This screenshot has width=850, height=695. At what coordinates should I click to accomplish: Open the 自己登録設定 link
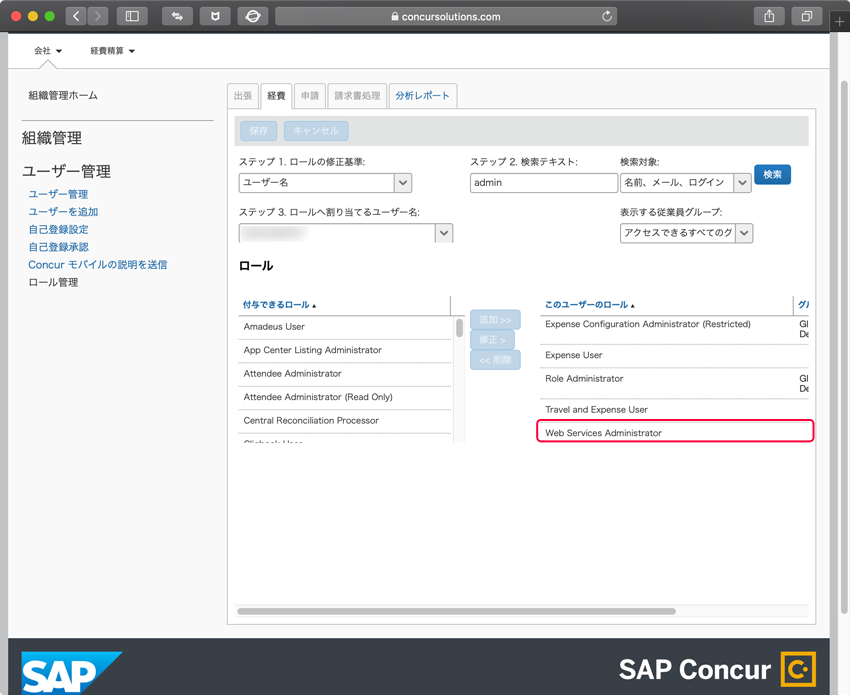pyautogui.click(x=58, y=229)
